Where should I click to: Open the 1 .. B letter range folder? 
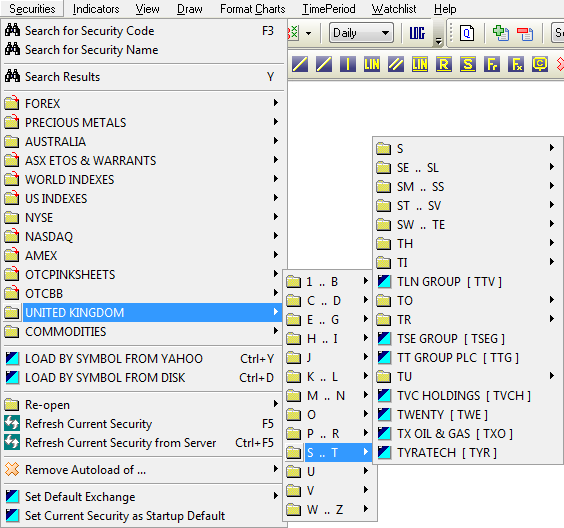[329, 282]
